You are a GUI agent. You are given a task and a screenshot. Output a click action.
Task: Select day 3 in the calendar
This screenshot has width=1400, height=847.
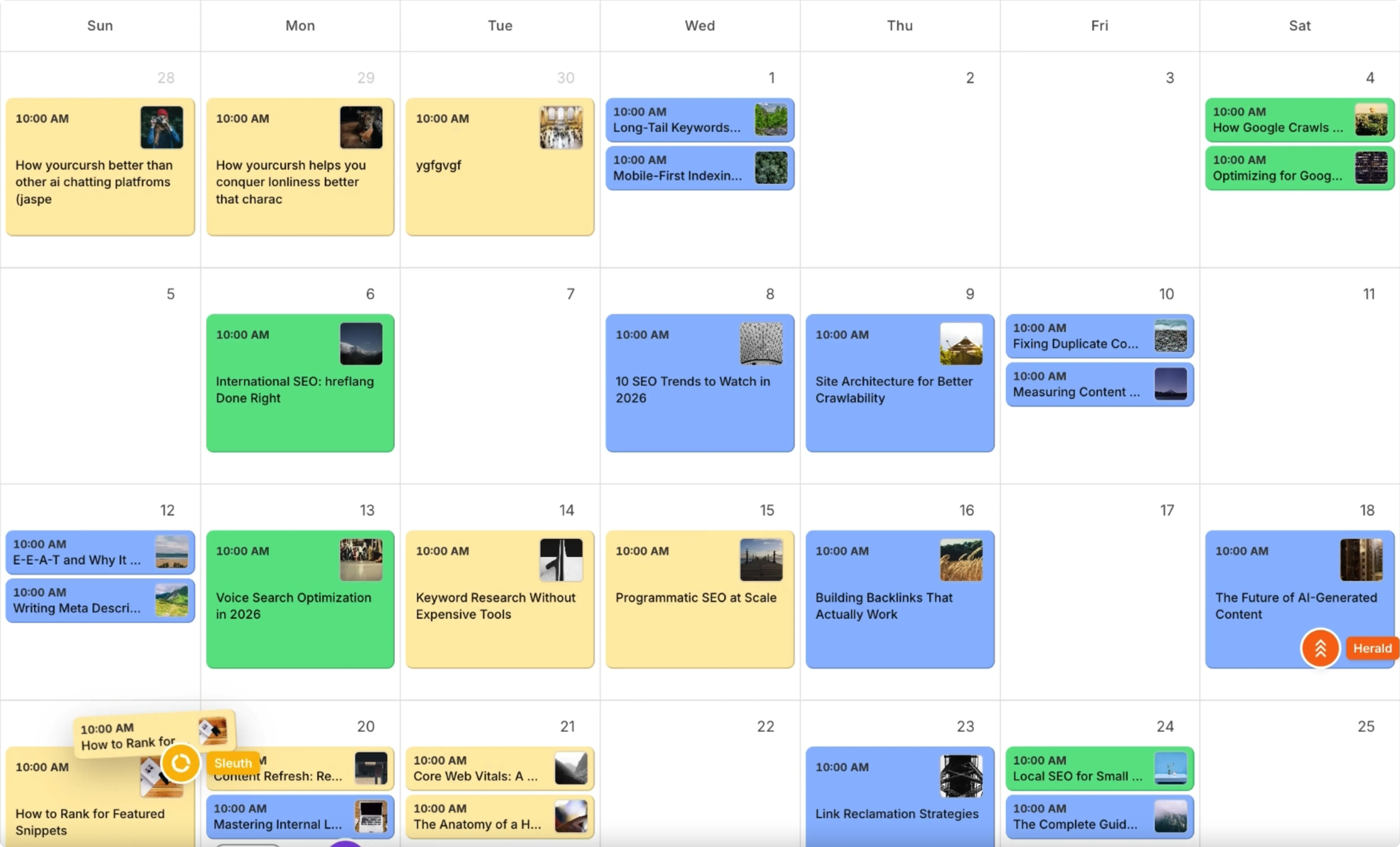click(x=1170, y=78)
